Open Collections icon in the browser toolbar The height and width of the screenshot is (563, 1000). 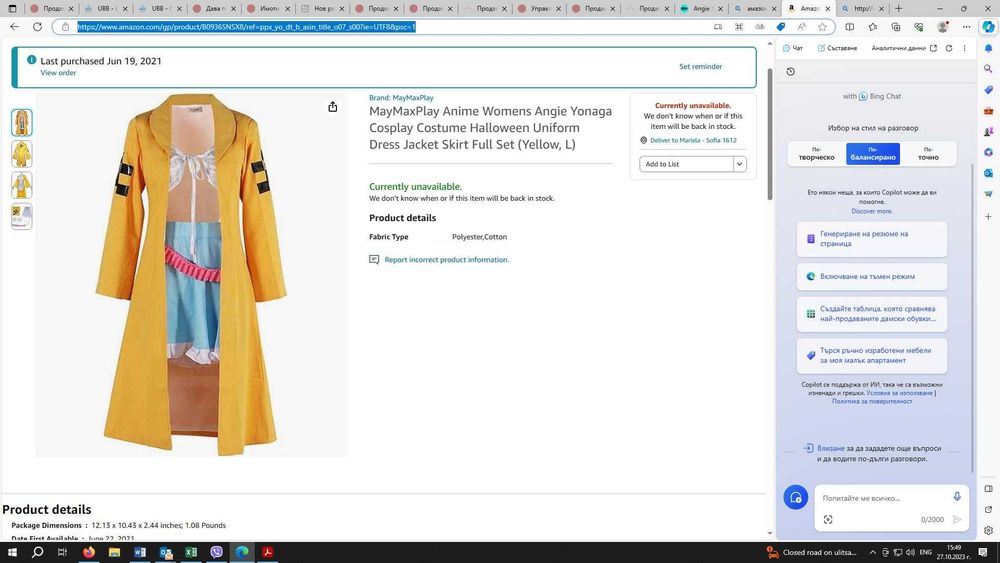[x=896, y=27]
